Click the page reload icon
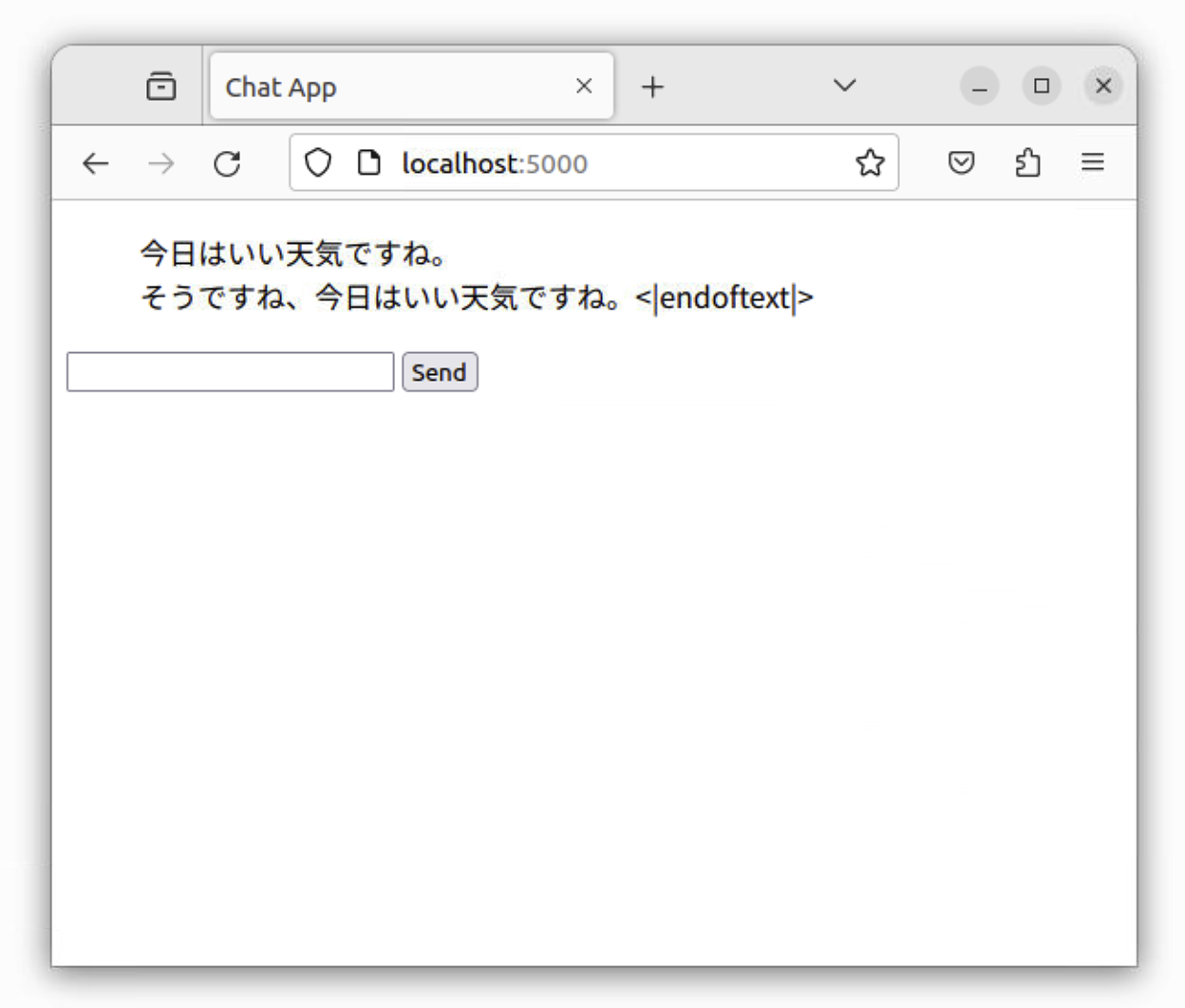The width and height of the screenshot is (1185, 1008). tap(226, 163)
